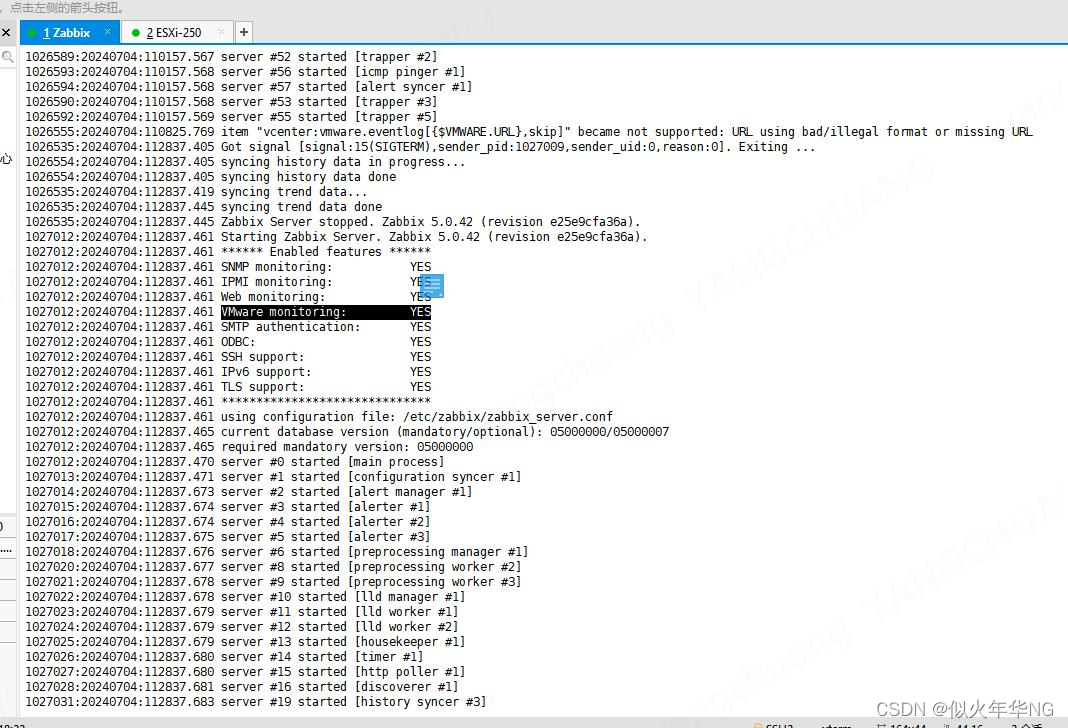
Task: Click the 'Web monitoring:' line
Action: coord(228,297)
